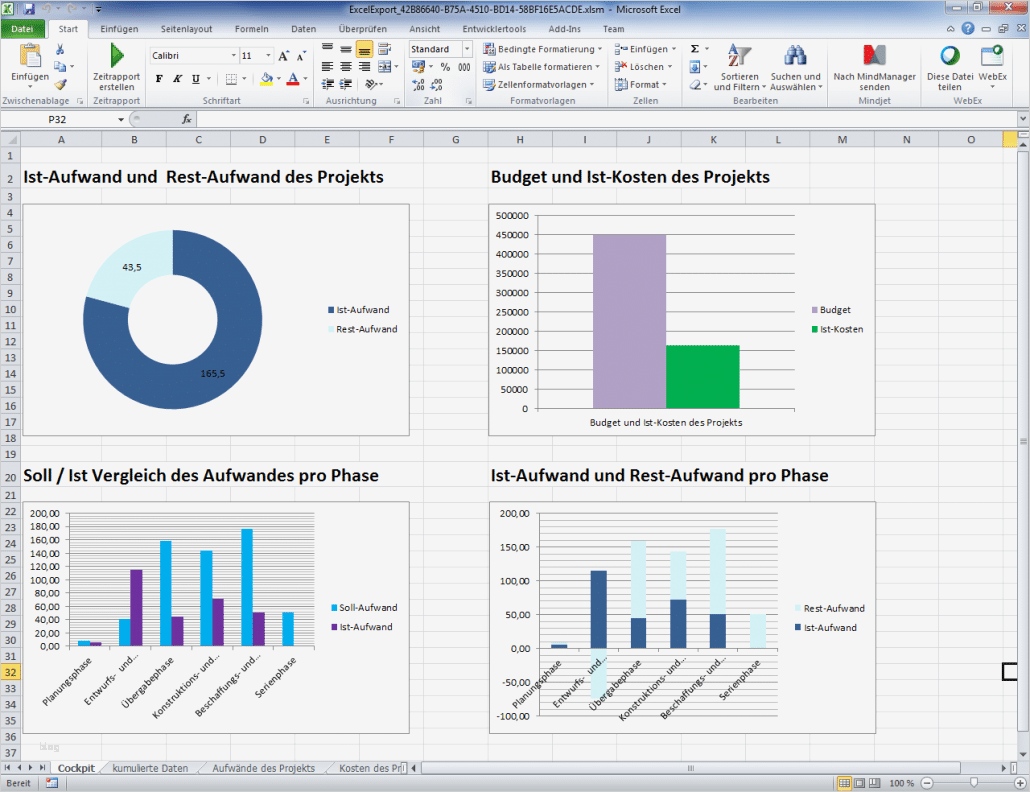The width and height of the screenshot is (1030, 792).
Task: Click the zoom slider handle
Action: (974, 783)
